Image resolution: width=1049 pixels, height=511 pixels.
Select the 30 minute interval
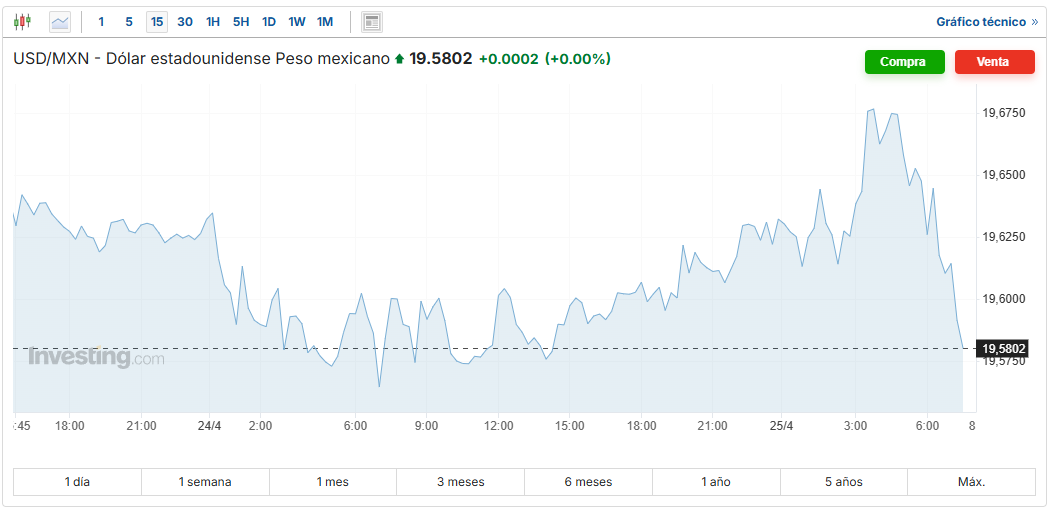pos(185,22)
